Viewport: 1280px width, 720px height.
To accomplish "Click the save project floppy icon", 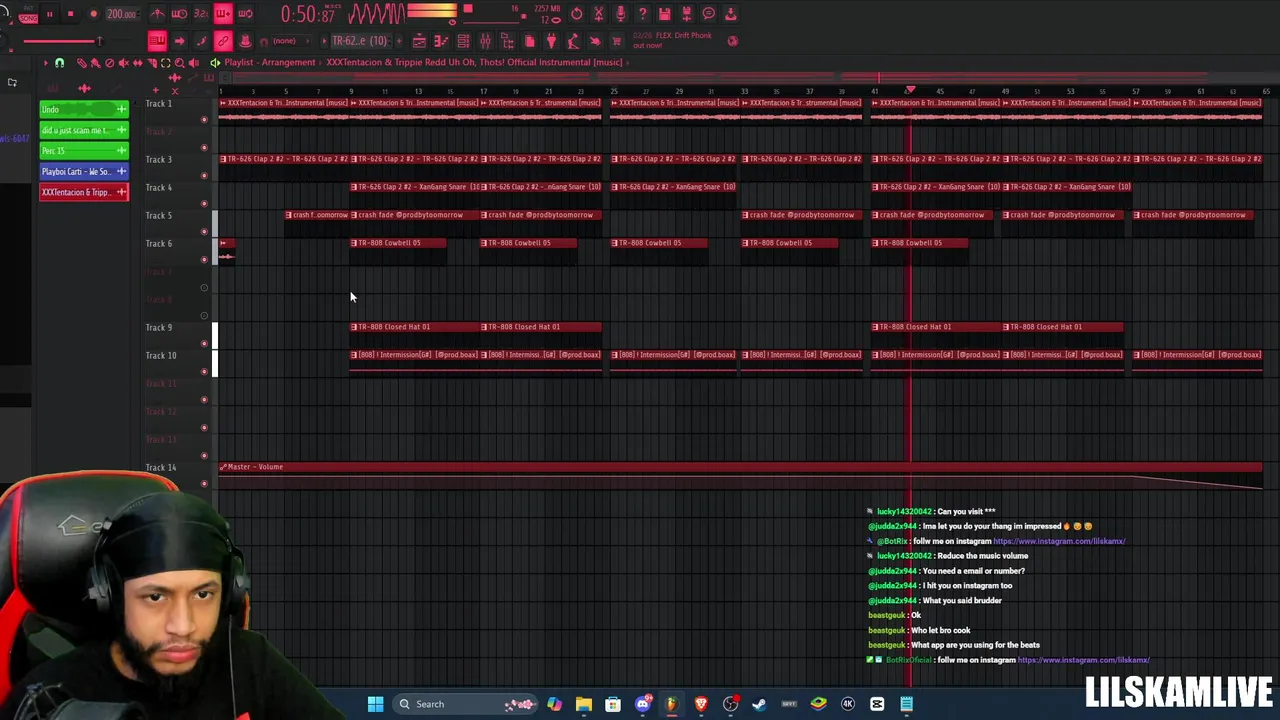I will point(664,14).
